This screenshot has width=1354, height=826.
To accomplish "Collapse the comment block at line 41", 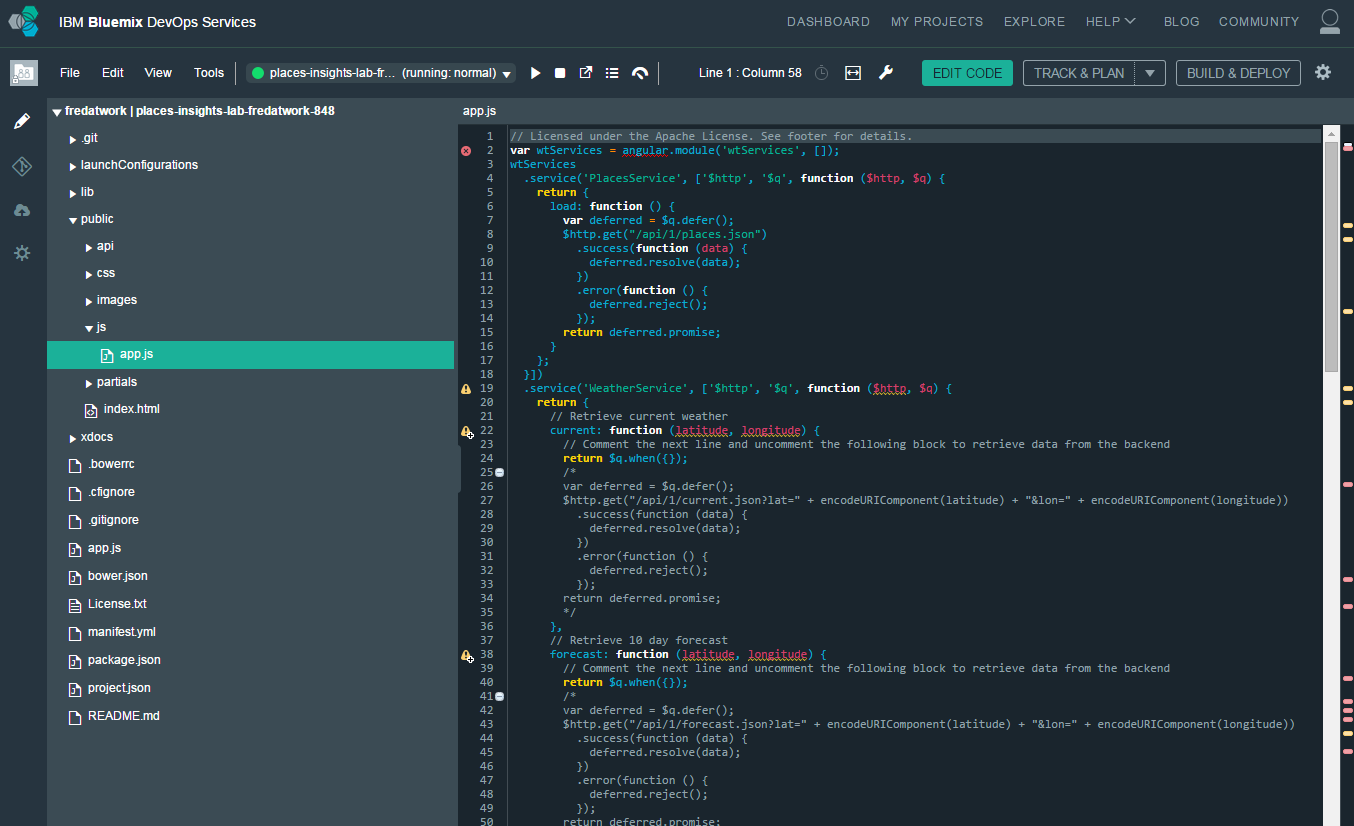I will coord(499,696).
